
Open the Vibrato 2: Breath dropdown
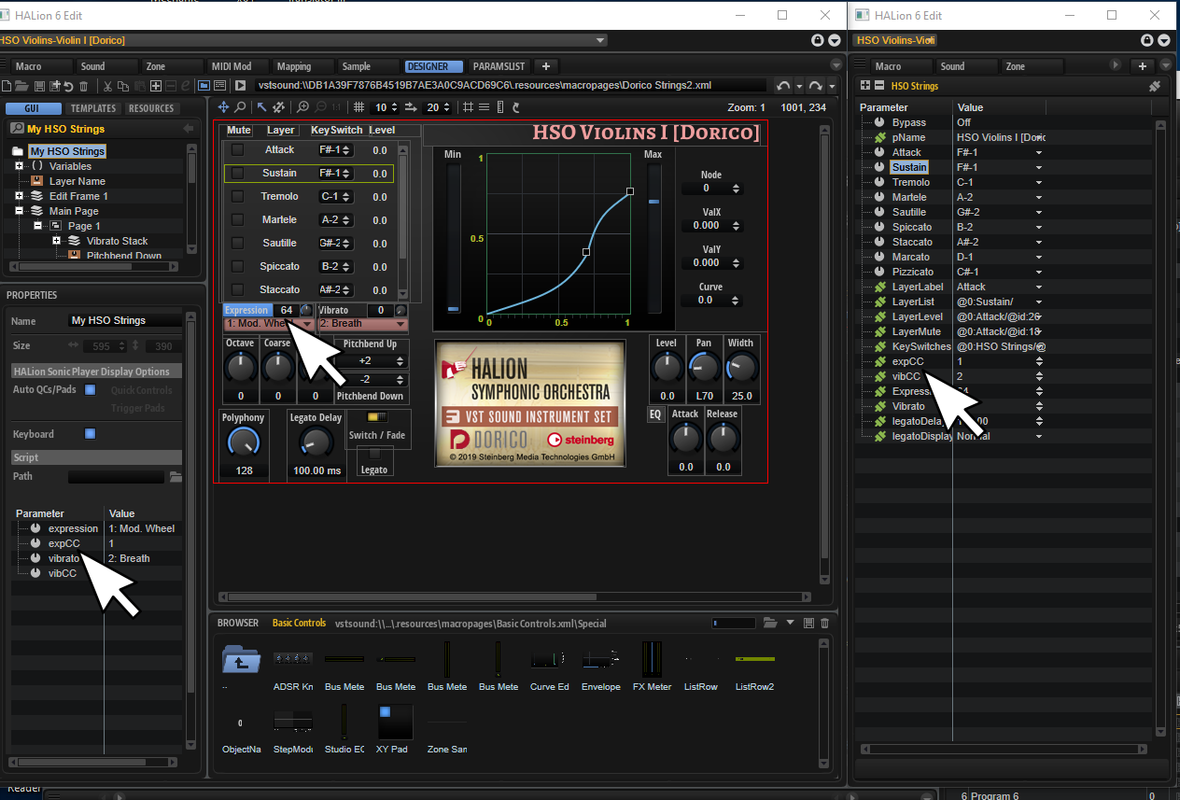point(363,324)
